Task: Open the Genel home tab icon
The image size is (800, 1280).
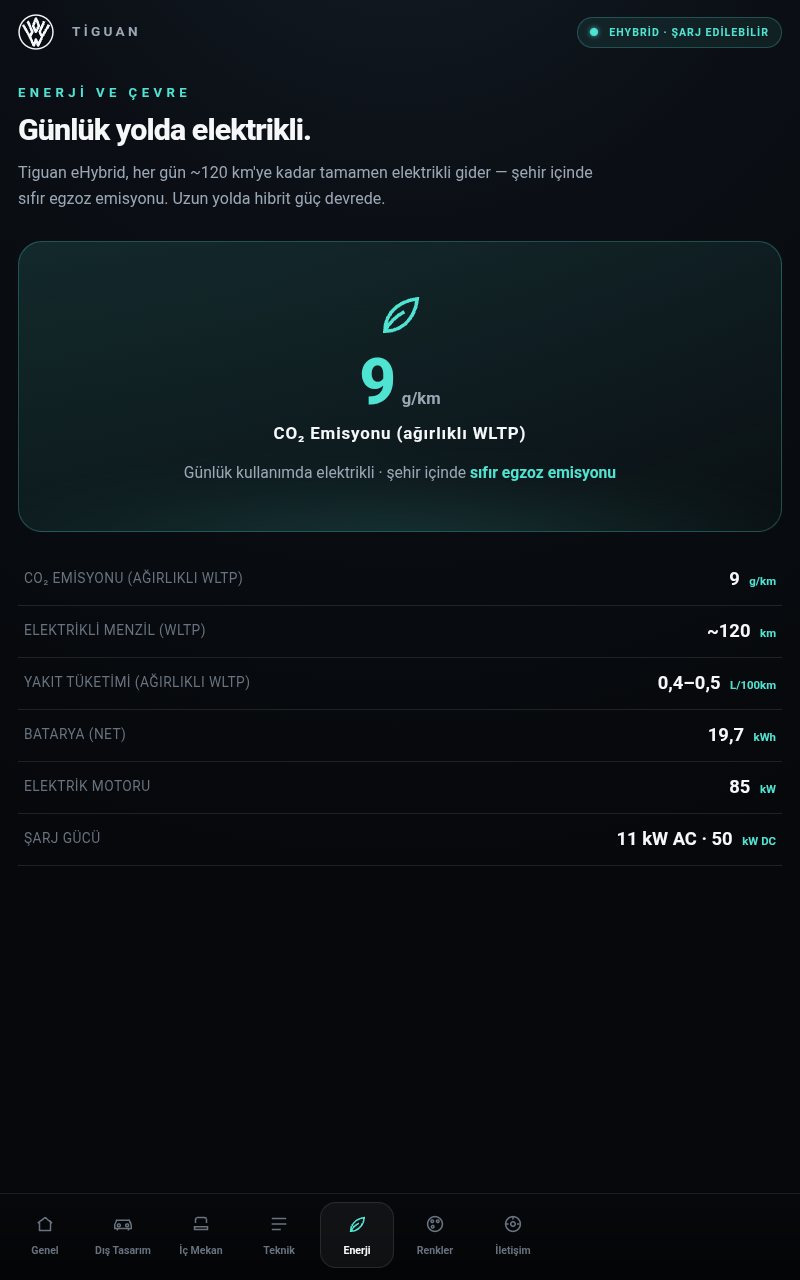Action: pyautogui.click(x=45, y=1224)
